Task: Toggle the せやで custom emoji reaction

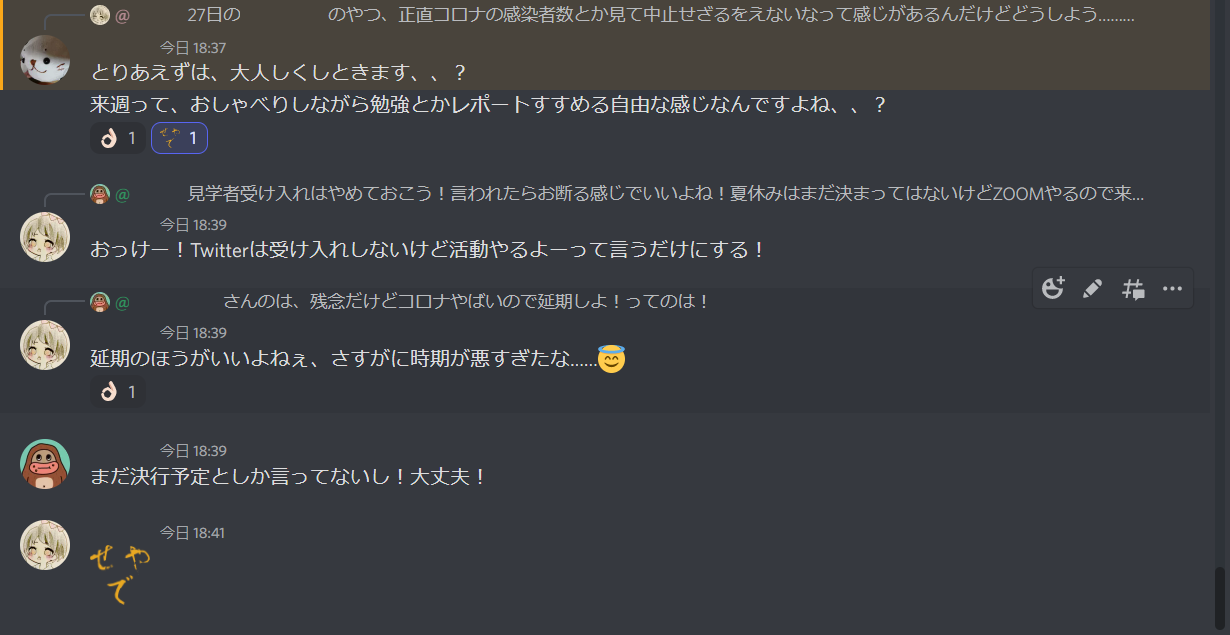Action: (179, 138)
